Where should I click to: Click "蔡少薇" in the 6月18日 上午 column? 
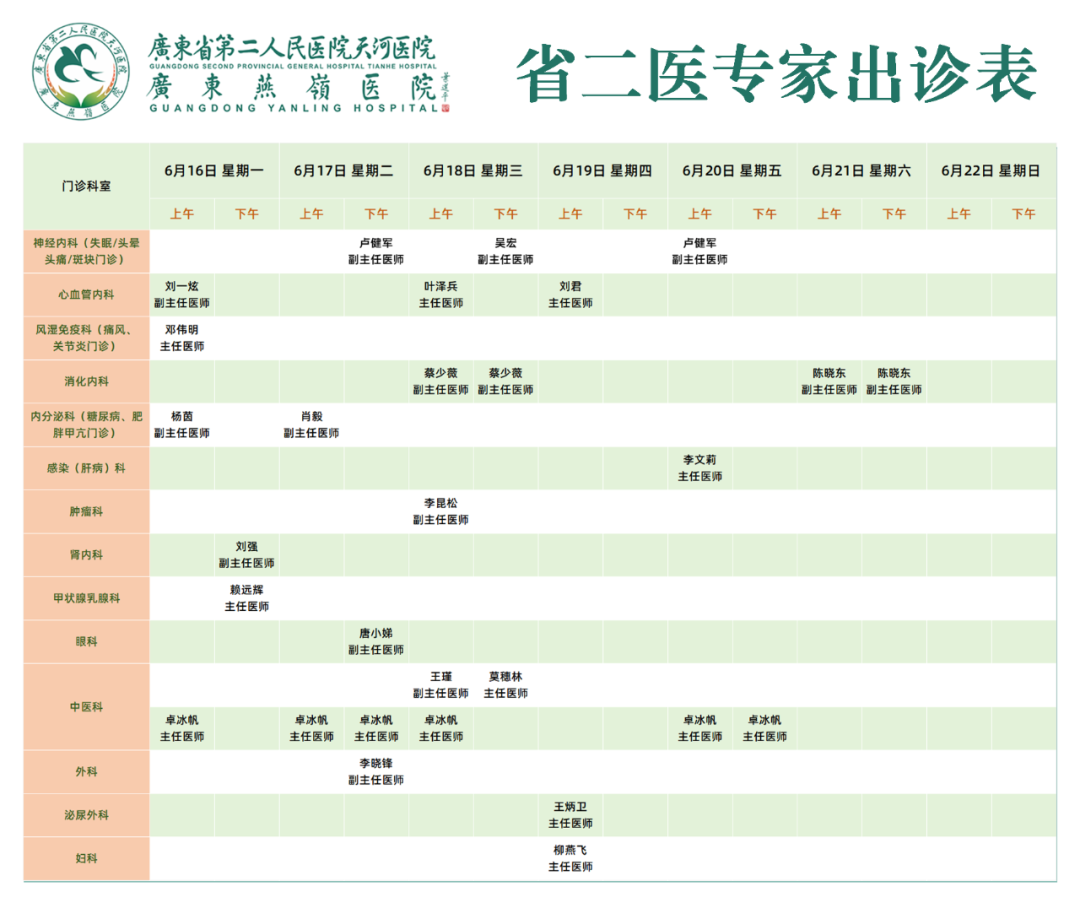point(441,373)
